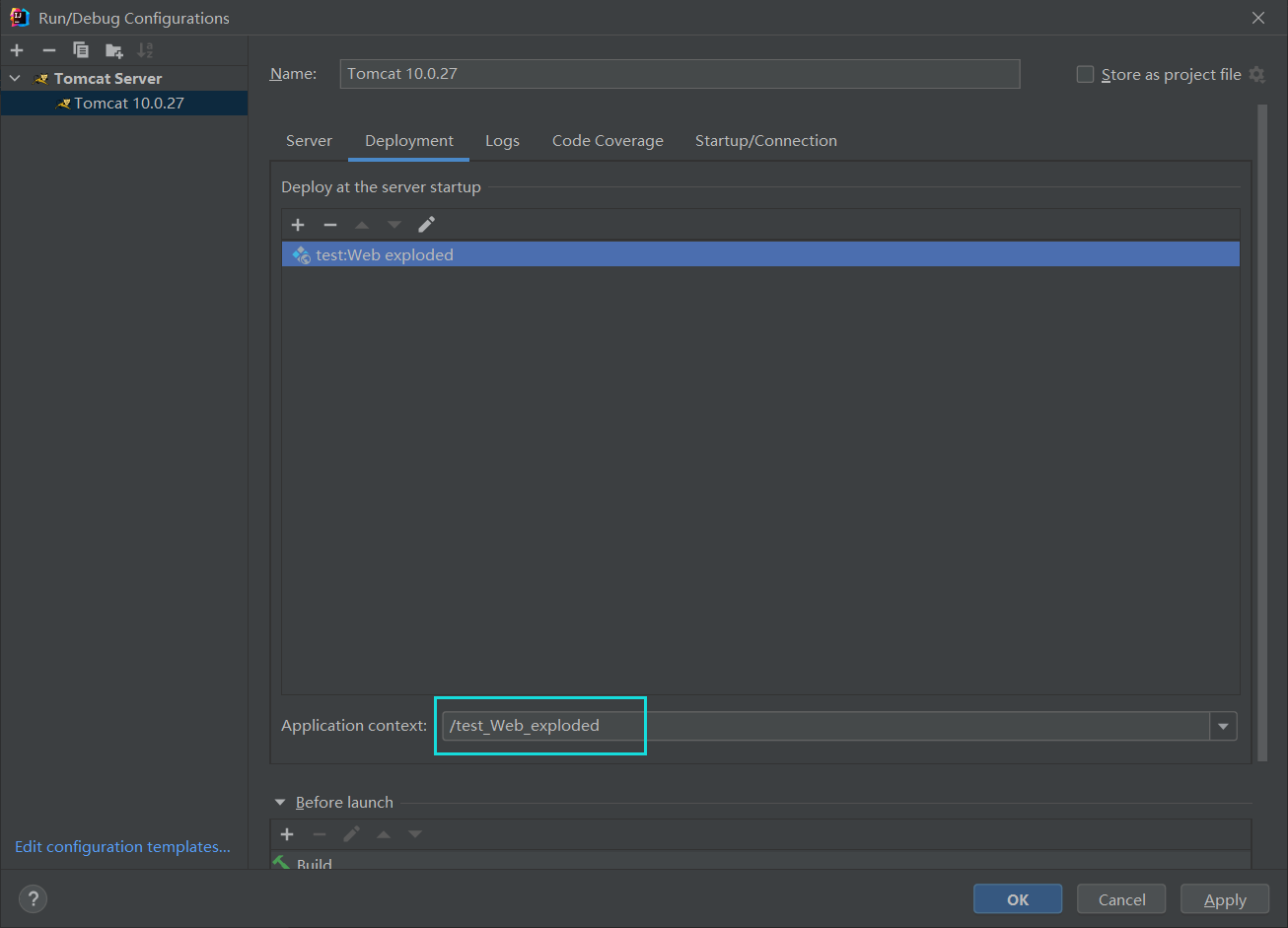Select the Tomcat 10.0.27 configuration

123,103
